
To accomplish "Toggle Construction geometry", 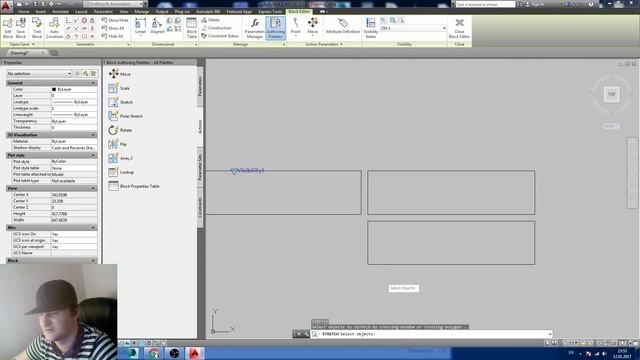I will click(216, 28).
